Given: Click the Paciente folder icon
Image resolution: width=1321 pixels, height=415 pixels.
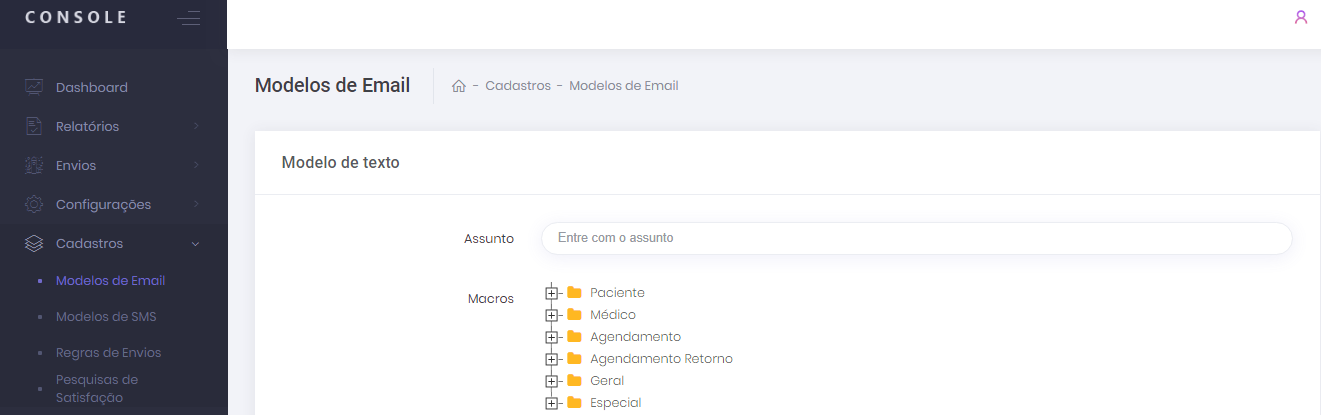Looking at the screenshot, I should pos(574,293).
